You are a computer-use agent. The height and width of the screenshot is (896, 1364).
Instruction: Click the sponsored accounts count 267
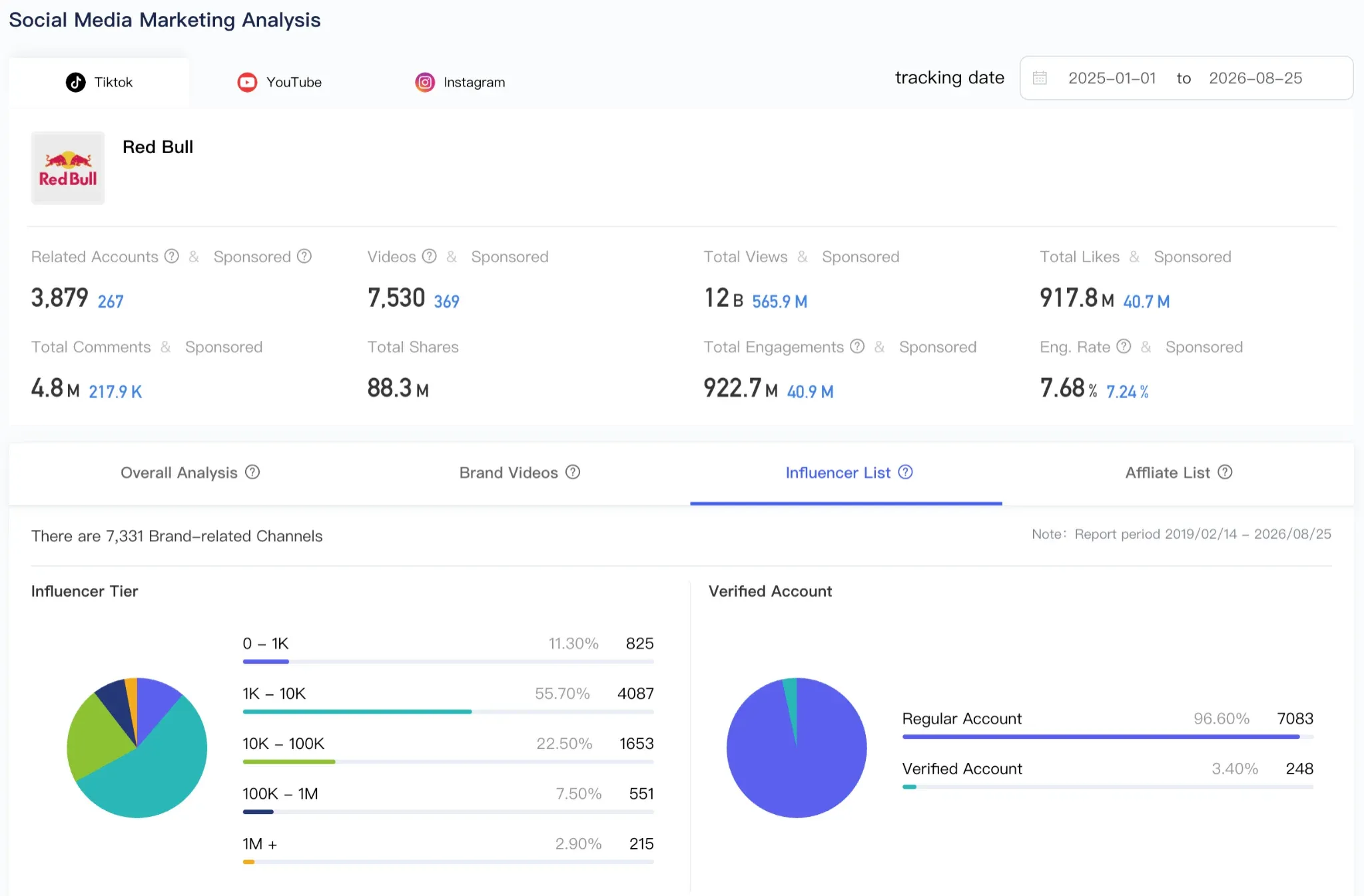(111, 302)
